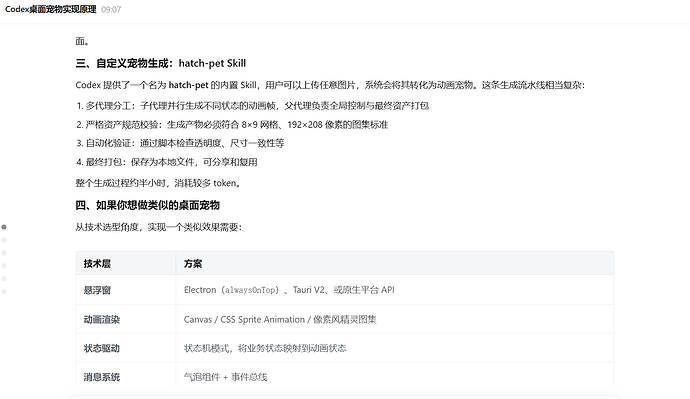Viewport: 690px width, 399px height.
Task: Click table header '技术层'
Action: click(97, 264)
